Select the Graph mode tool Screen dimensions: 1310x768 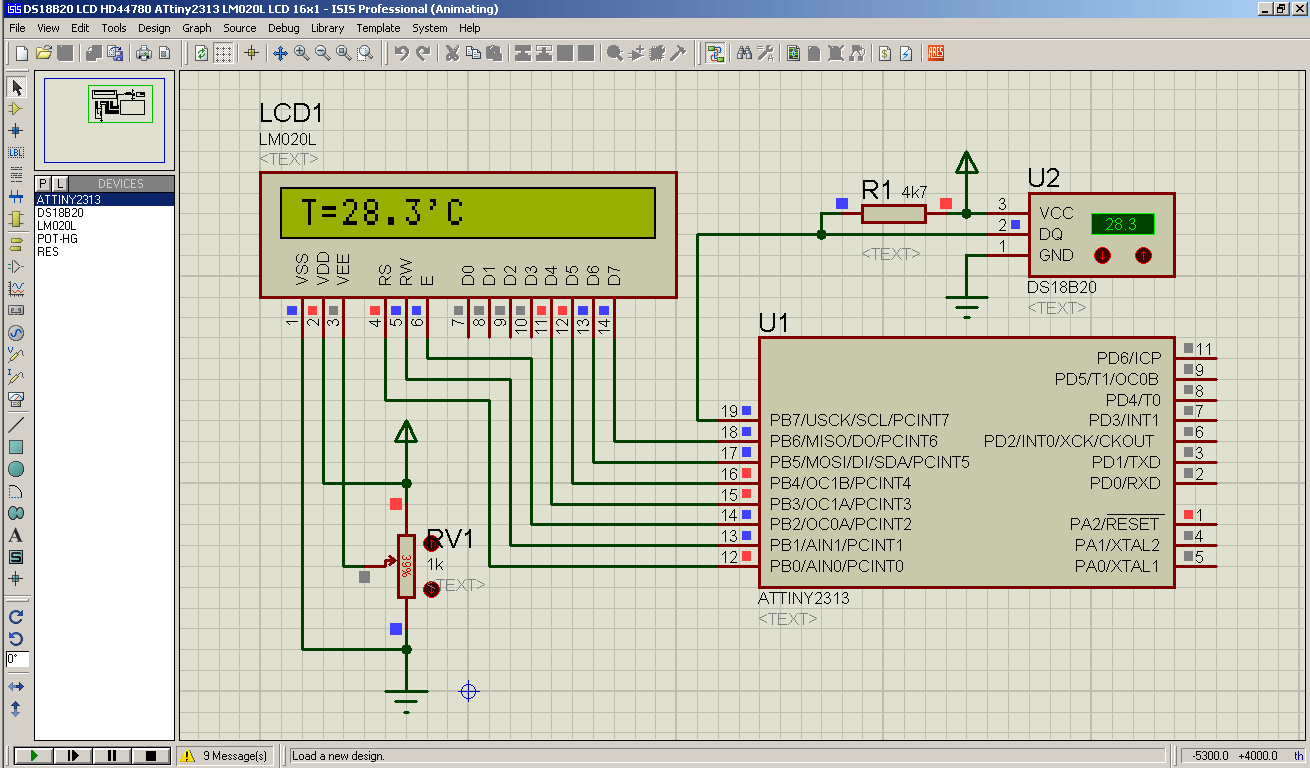click(x=15, y=288)
